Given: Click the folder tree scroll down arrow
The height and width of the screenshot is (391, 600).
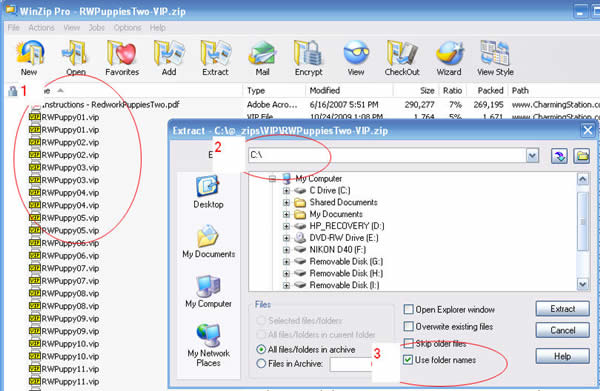Looking at the screenshot, I should tap(582, 284).
